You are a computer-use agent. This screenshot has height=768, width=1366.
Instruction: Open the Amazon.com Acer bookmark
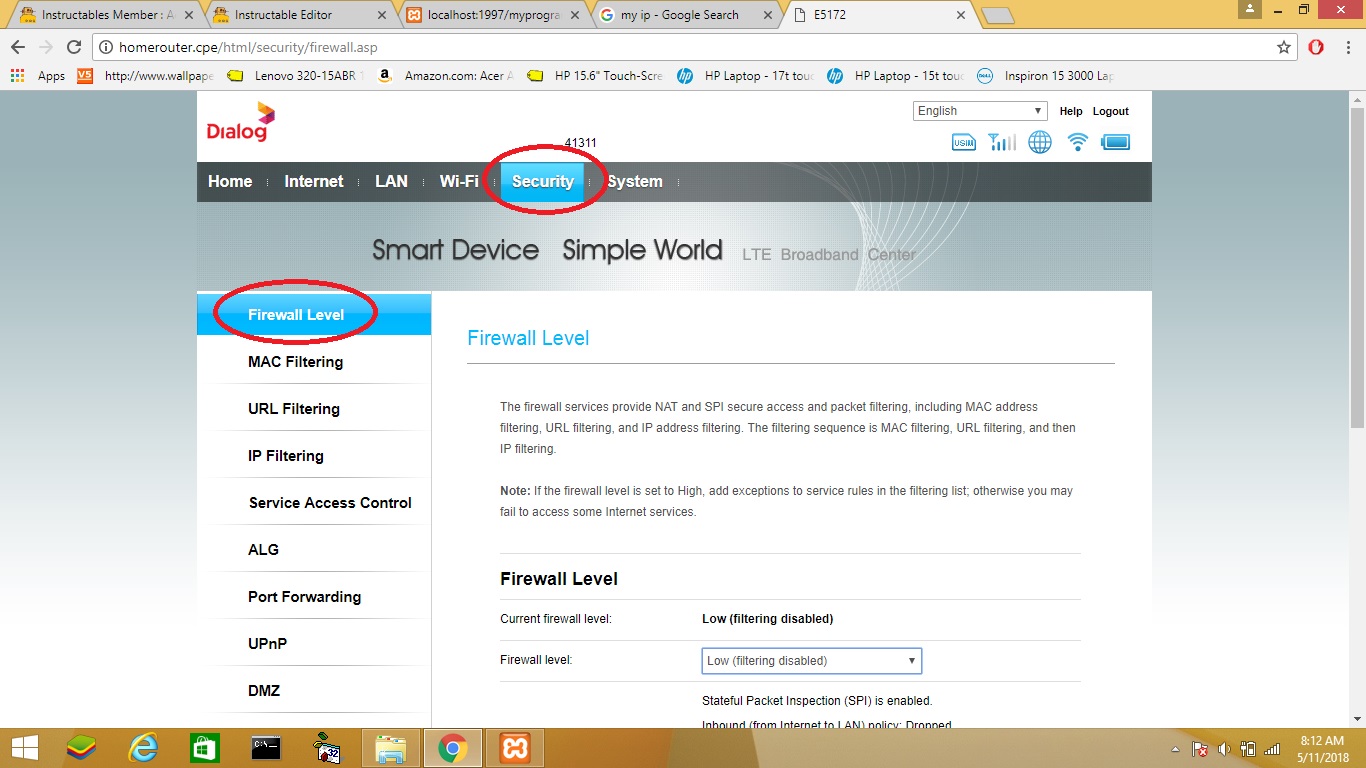point(448,76)
